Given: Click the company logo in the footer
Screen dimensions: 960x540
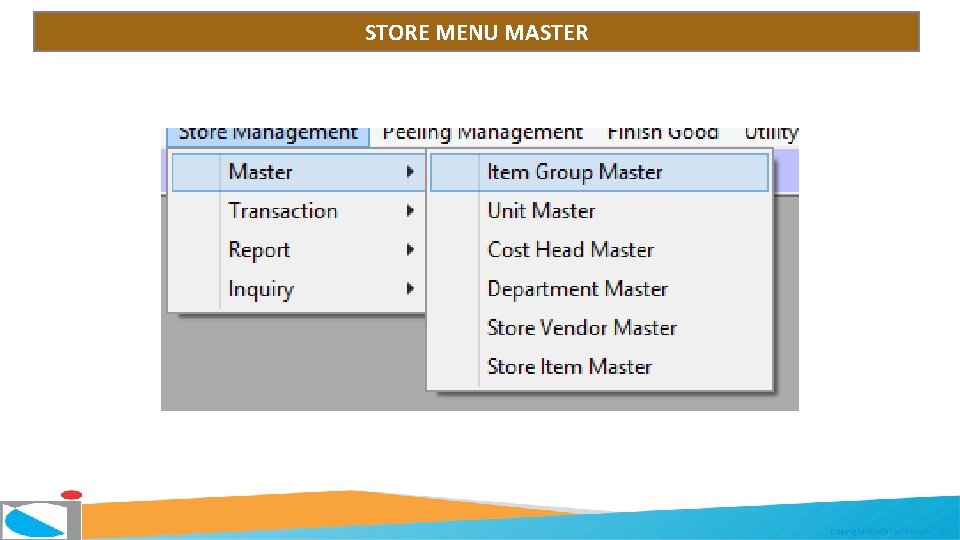Looking at the screenshot, I should pos(41,515).
